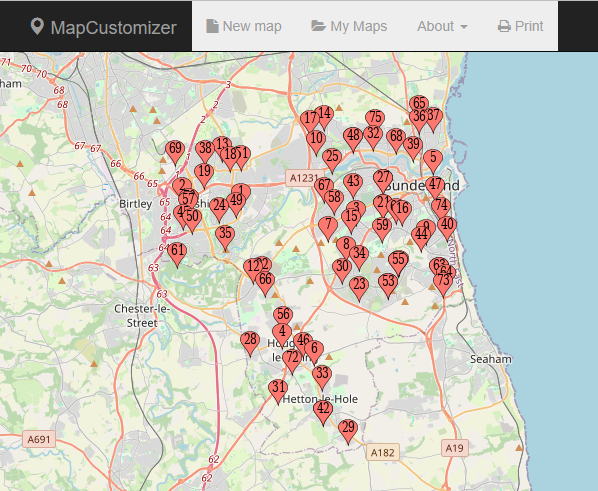The image size is (598, 491).
Task: Click the Seaham town label
Action: [491, 359]
